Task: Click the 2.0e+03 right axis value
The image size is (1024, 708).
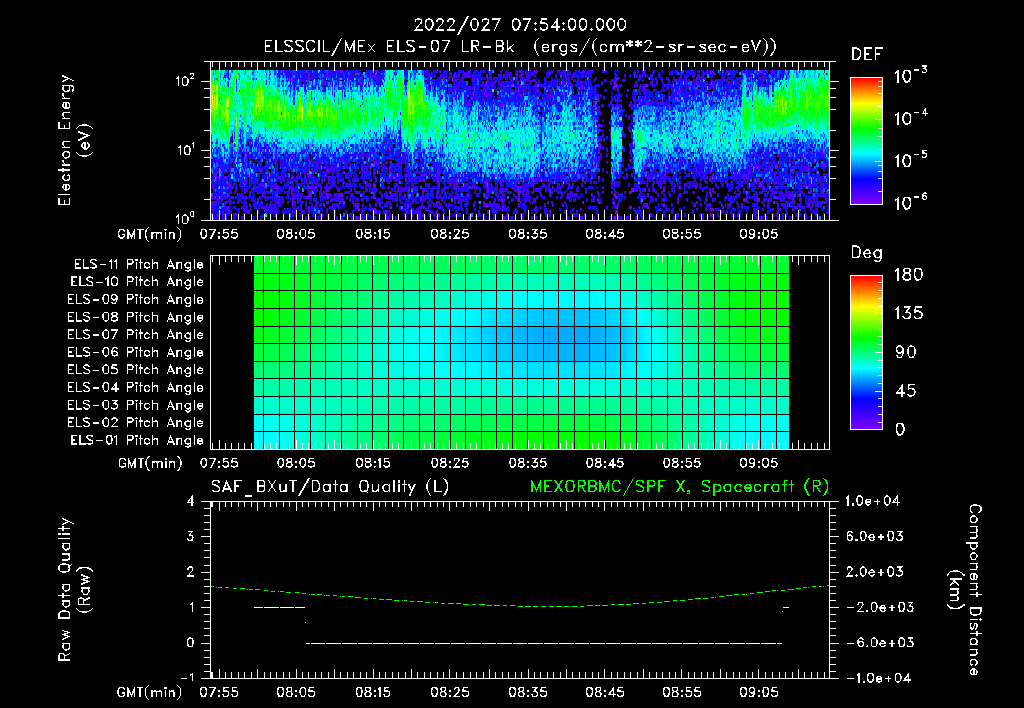Action: click(875, 572)
